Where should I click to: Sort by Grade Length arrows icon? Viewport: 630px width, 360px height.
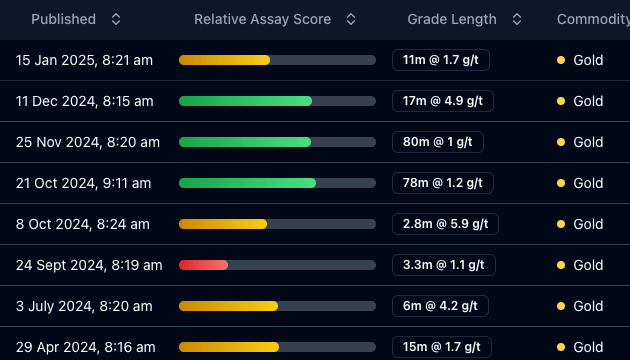coord(517,19)
